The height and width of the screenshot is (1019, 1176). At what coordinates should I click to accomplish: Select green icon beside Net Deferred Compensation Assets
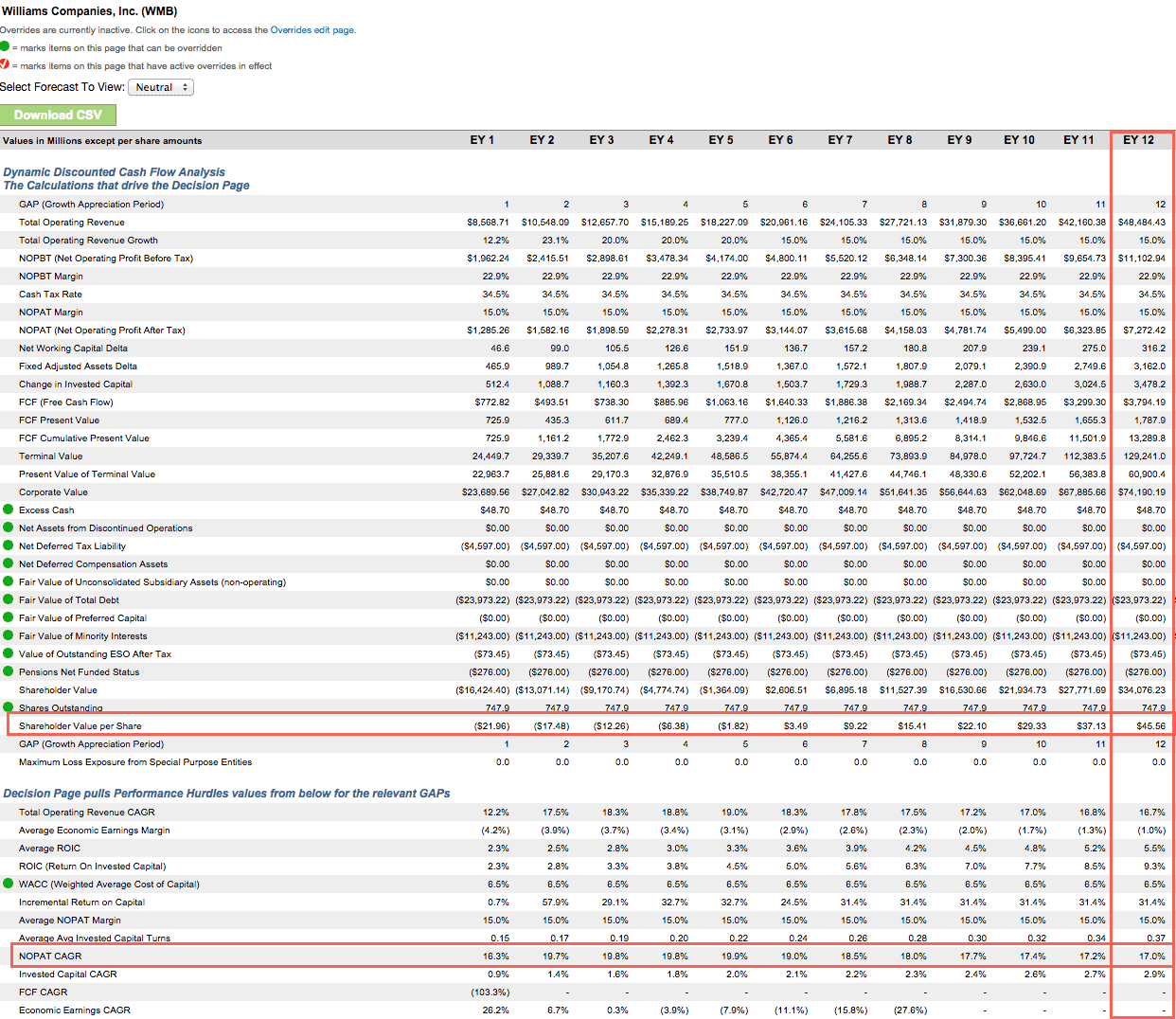pyautogui.click(x=8, y=563)
